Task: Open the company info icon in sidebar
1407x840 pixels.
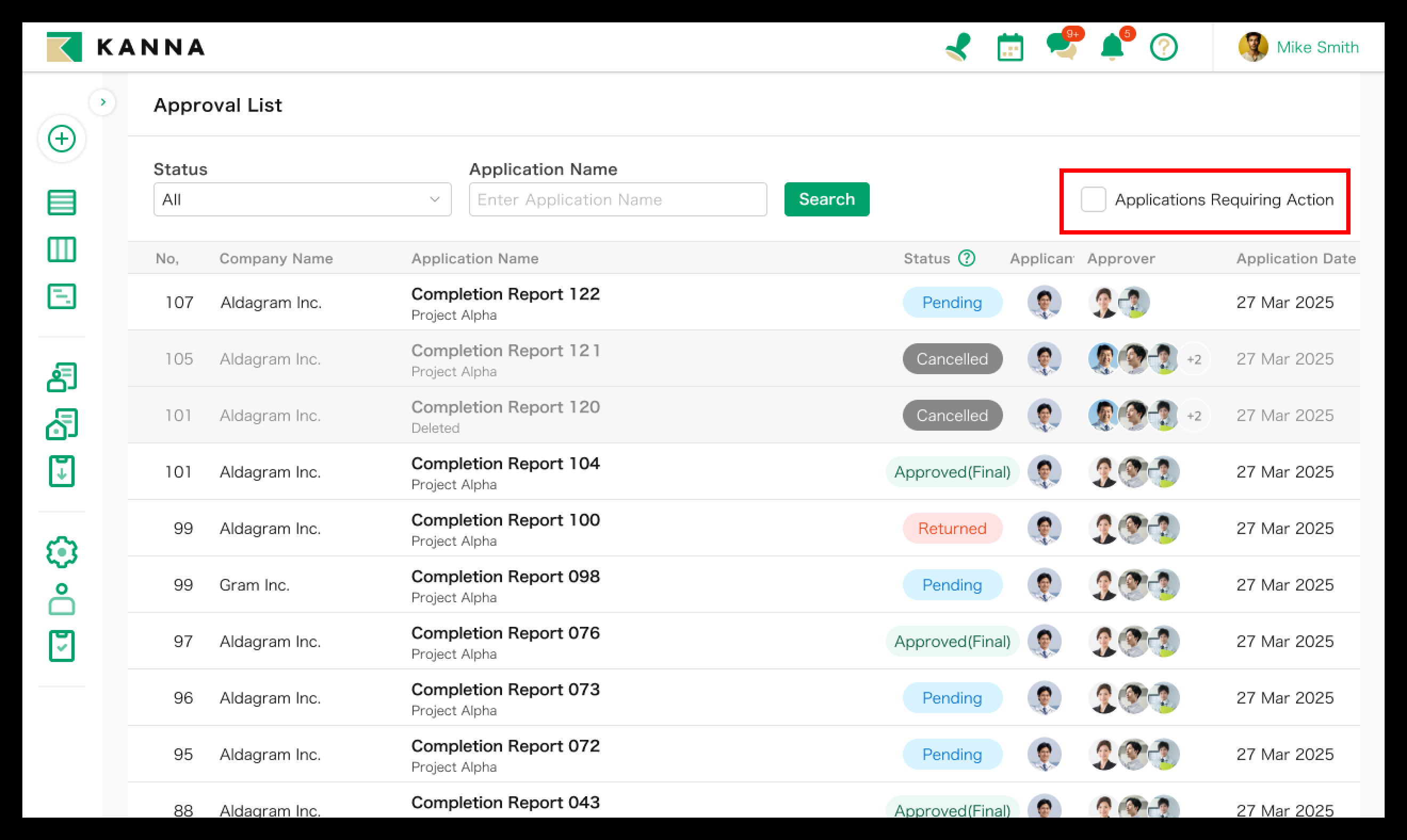Action: coord(62,423)
